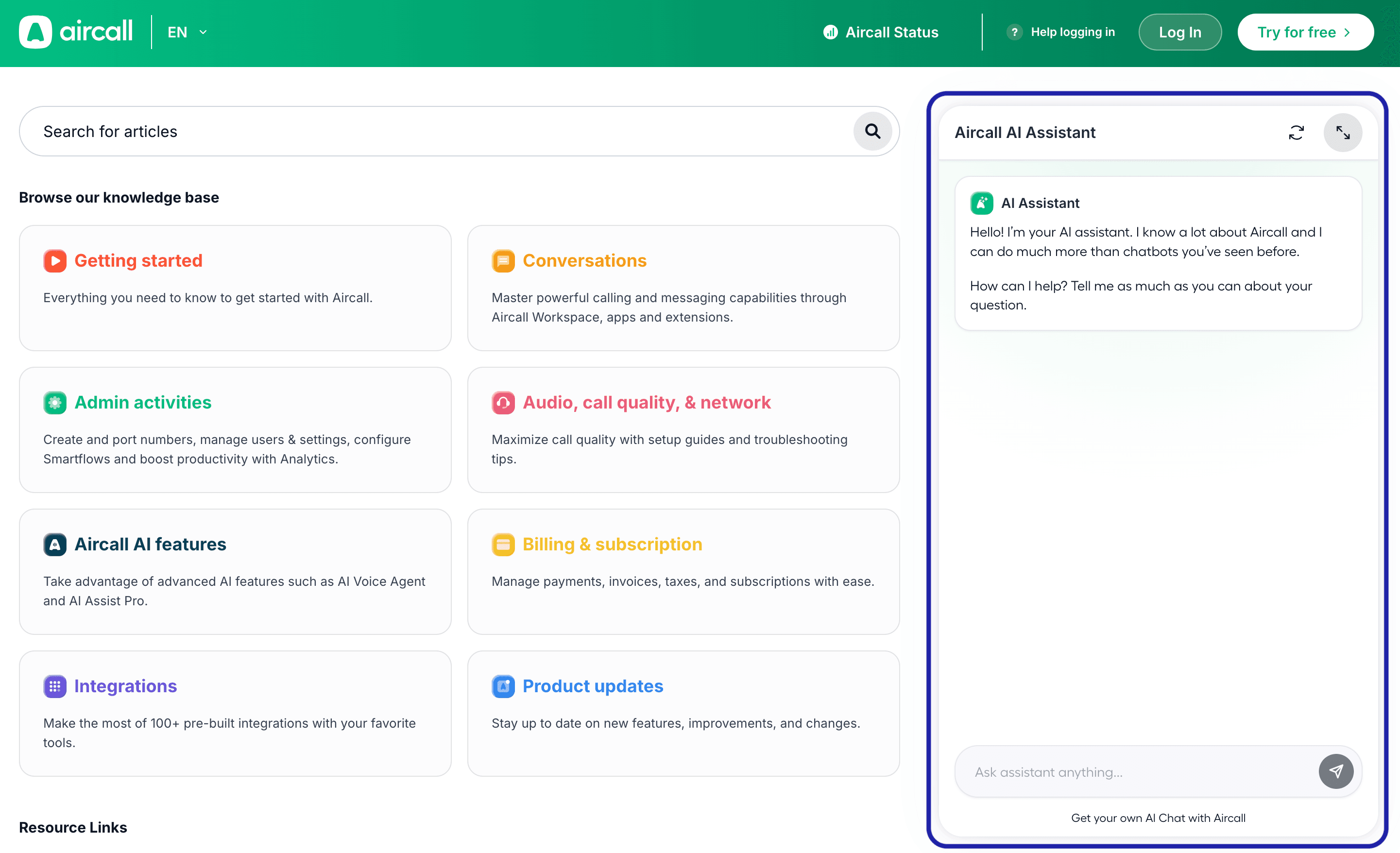Open Billing & subscription category
The image size is (1400, 853).
(x=612, y=544)
